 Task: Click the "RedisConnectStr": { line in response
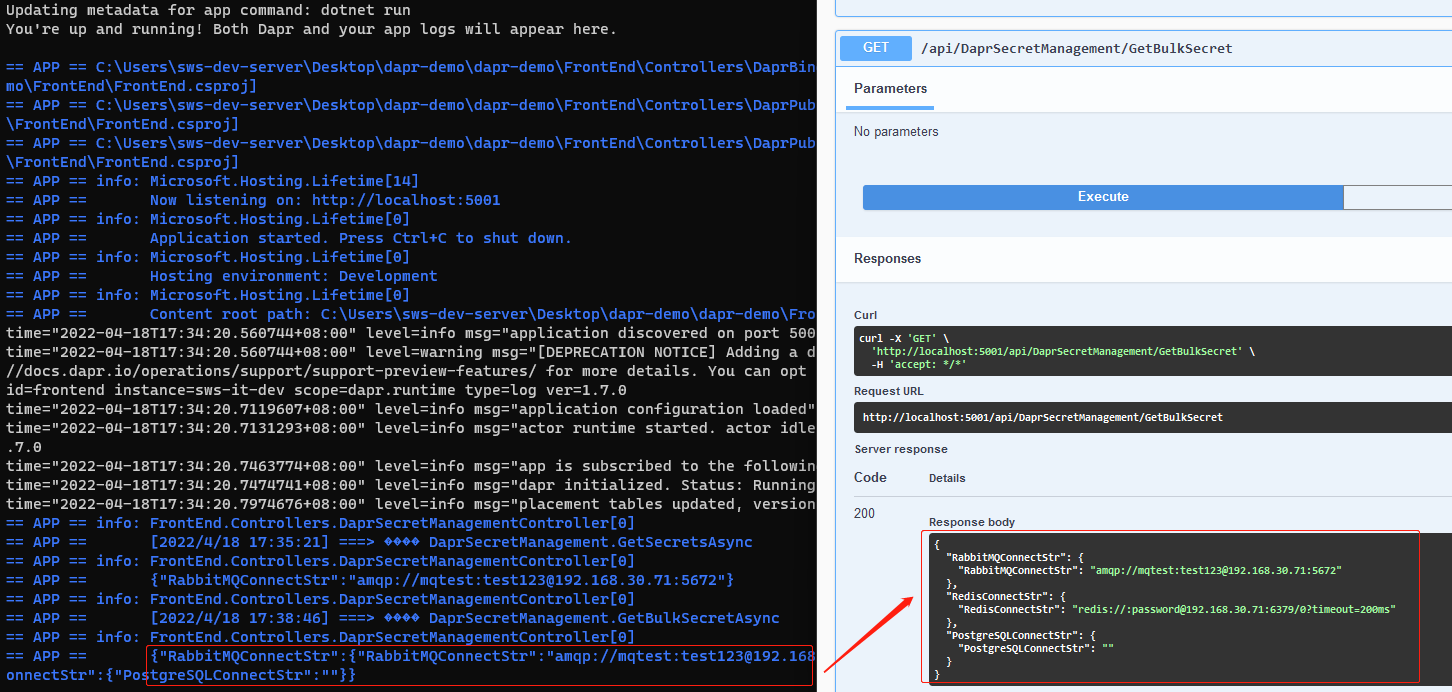pos(1006,596)
